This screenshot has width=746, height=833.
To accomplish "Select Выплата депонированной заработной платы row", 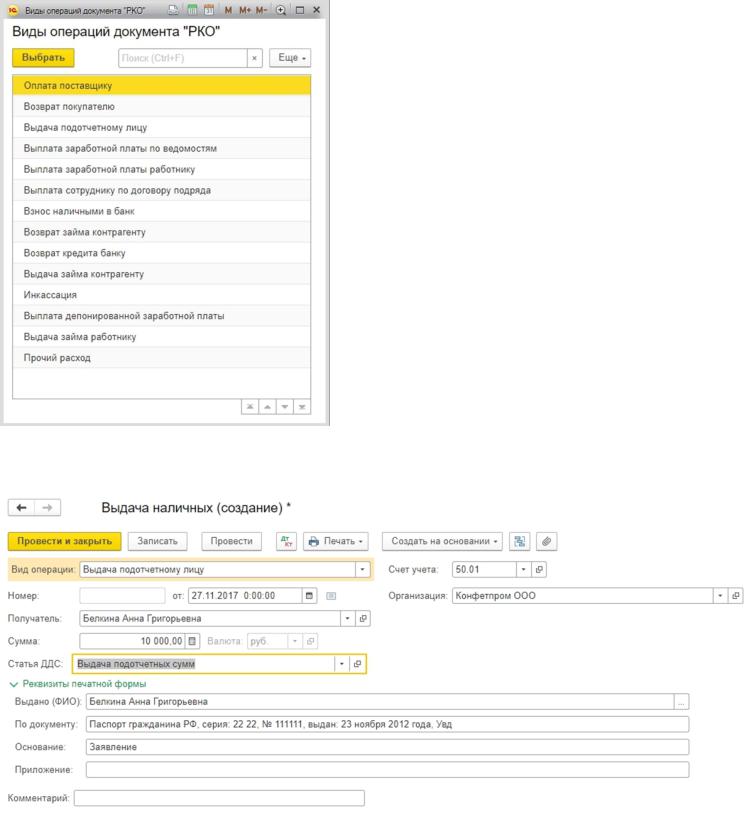I will coord(162,316).
